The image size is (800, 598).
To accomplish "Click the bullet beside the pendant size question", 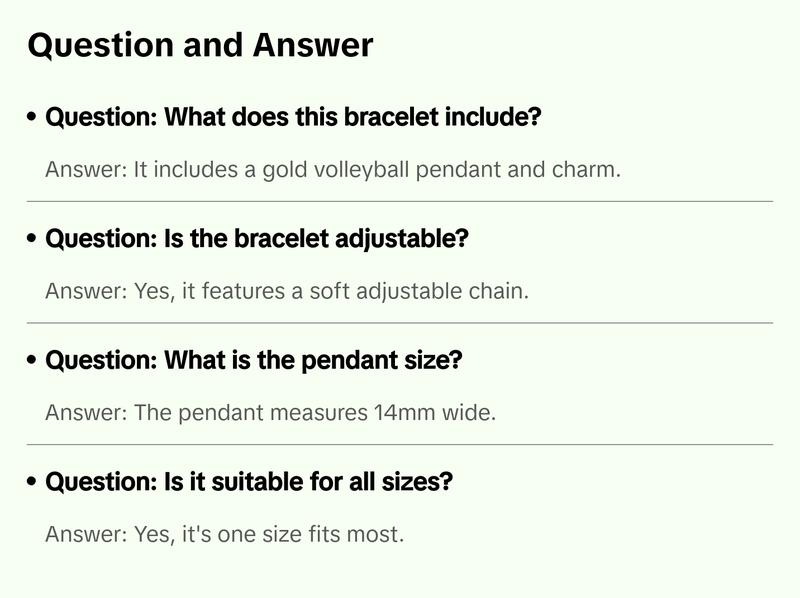I will pos(33,361).
